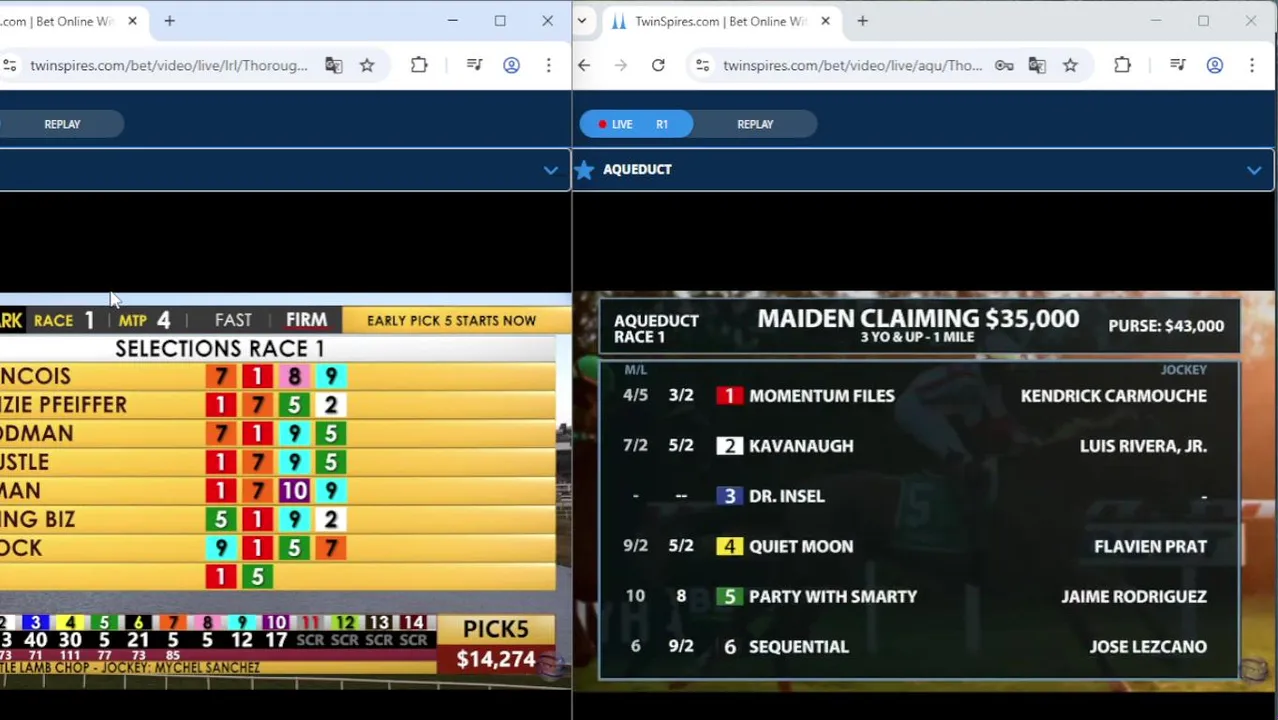Image resolution: width=1278 pixels, height=720 pixels.
Task: Click jockey Kendrick Carmouche
Action: (x=1113, y=396)
